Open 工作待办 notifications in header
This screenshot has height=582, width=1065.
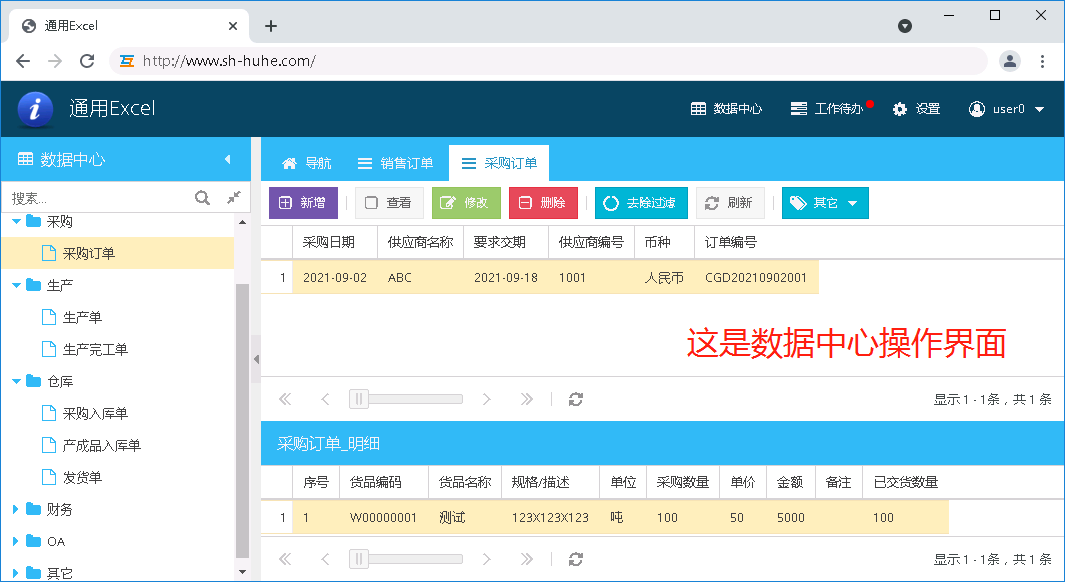(x=827, y=109)
